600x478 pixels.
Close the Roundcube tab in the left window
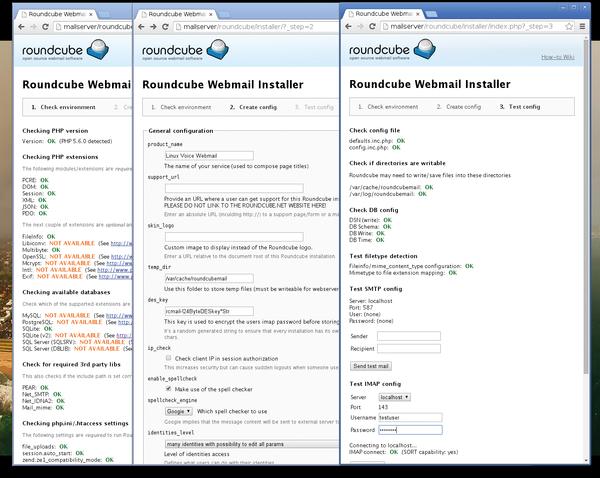click(91, 14)
